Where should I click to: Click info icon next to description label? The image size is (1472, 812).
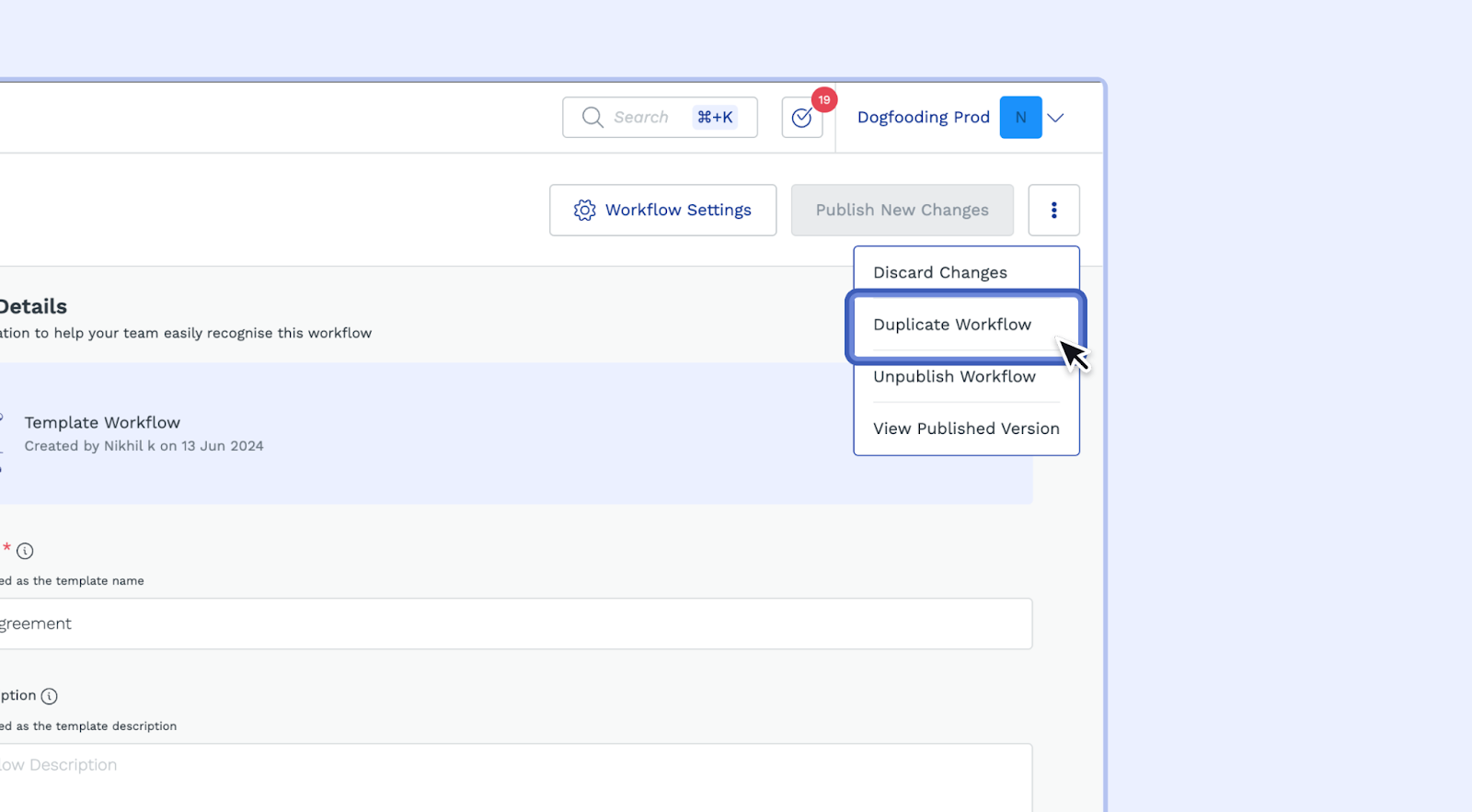coord(50,696)
